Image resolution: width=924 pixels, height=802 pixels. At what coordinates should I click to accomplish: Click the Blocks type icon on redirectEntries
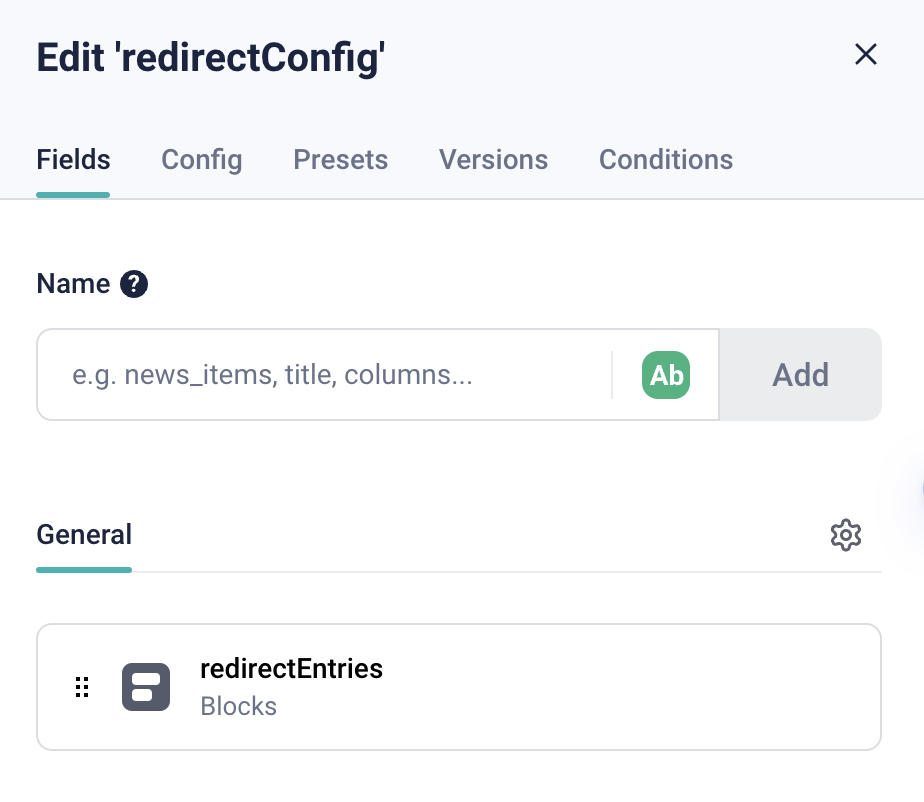(146, 686)
